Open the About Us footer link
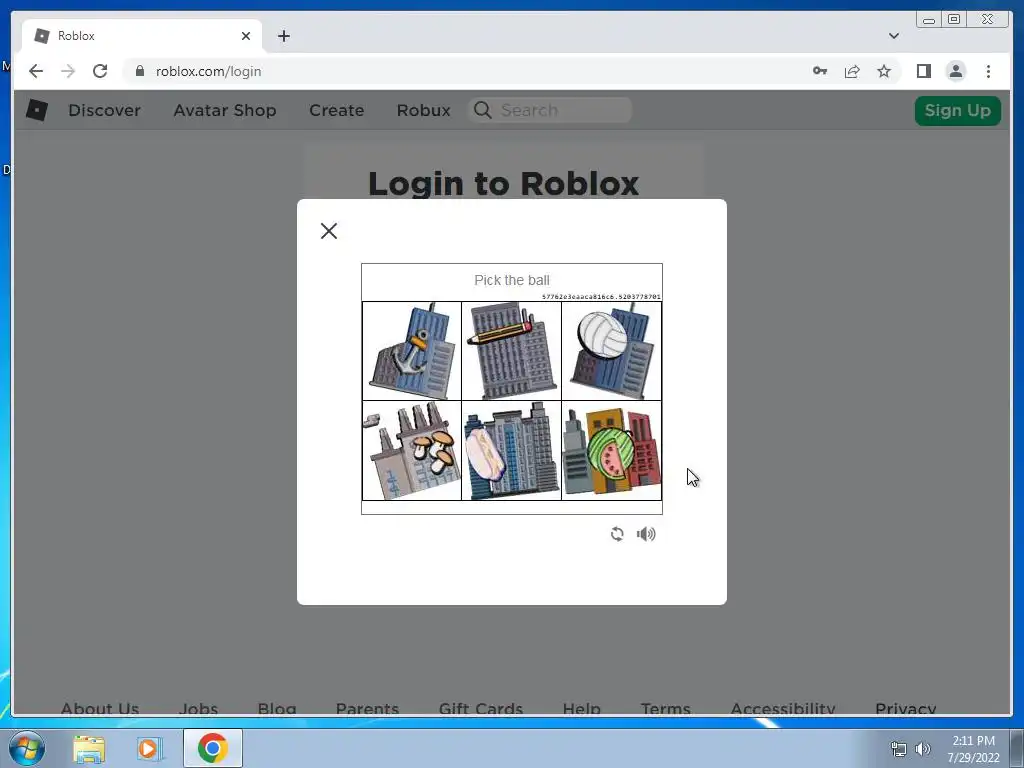1024x768 pixels. tap(100, 708)
